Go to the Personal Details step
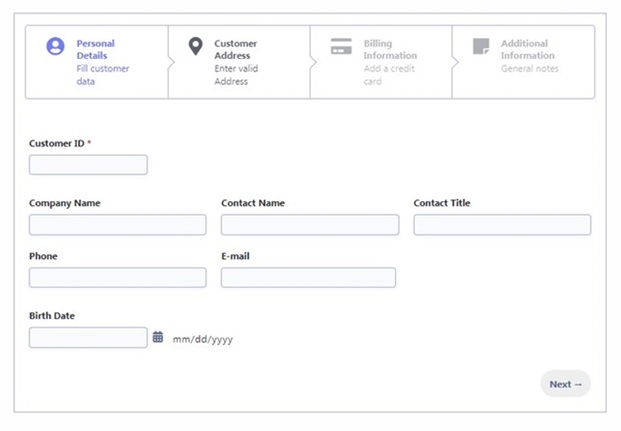Viewport: 621px width, 431px height. 96,62
